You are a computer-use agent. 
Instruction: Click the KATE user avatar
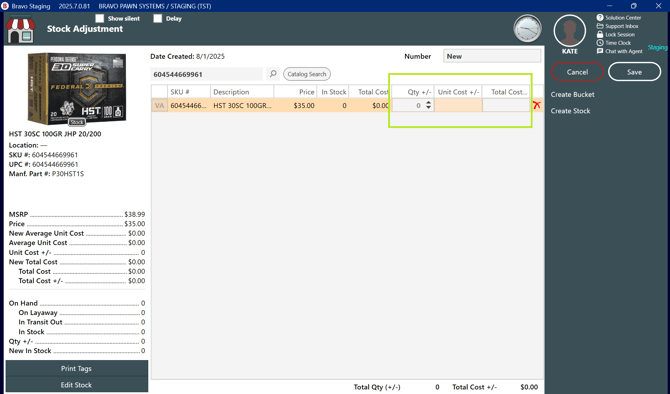pyautogui.click(x=570, y=31)
